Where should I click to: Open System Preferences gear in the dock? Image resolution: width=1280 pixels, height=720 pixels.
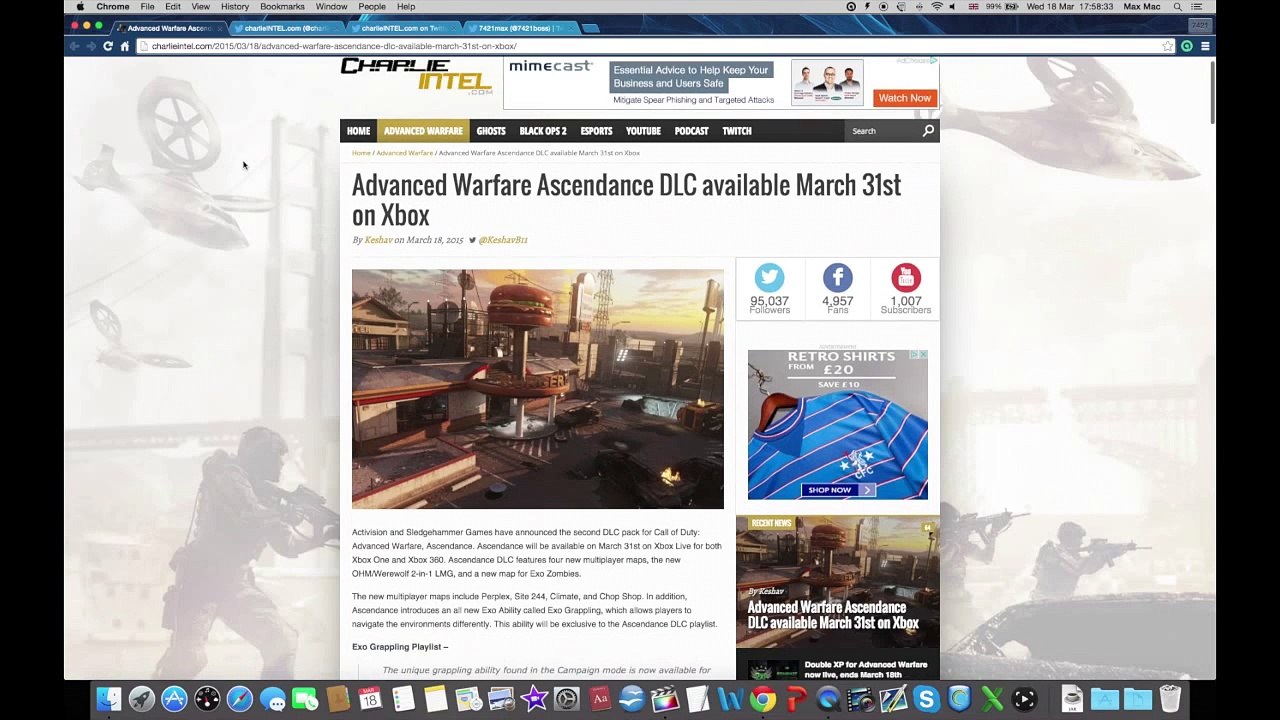point(567,699)
